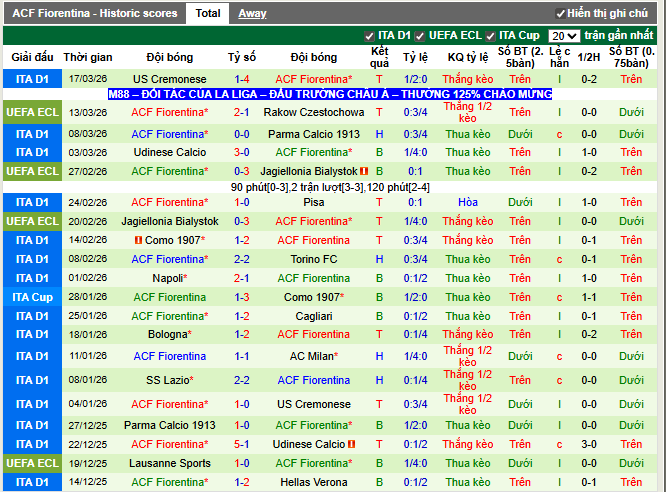
Task: Click ITA D1 badge on 17/03/26 row
Action: coord(33,79)
